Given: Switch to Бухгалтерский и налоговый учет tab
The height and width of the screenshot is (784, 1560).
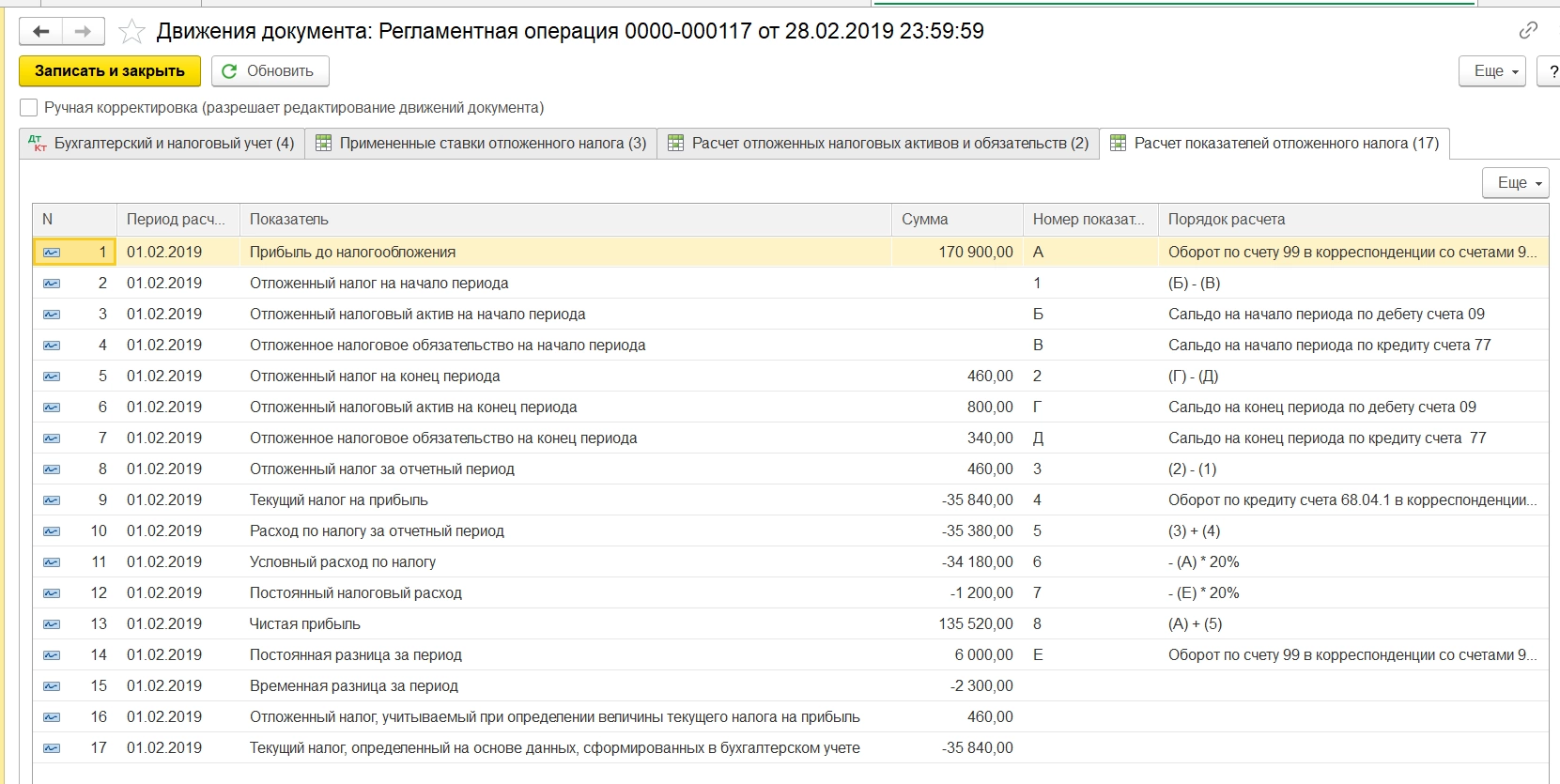Looking at the screenshot, I should click(162, 144).
